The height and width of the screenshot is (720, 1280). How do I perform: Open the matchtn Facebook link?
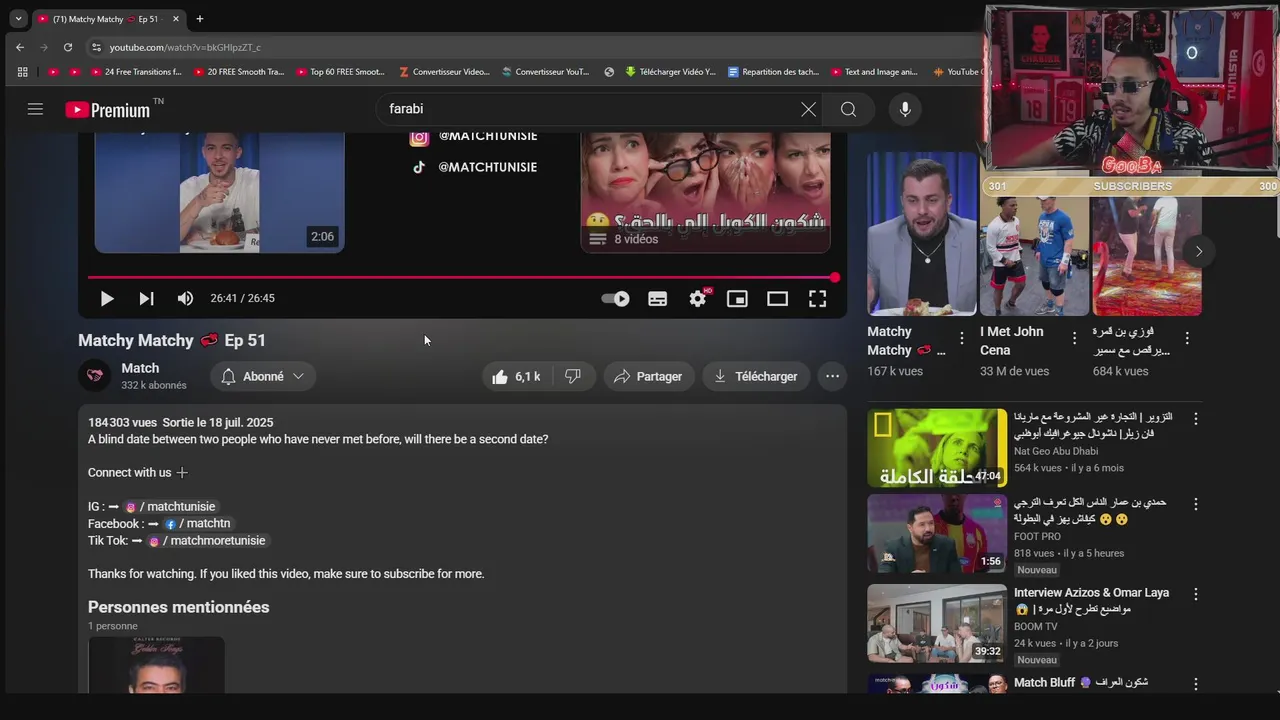point(199,524)
